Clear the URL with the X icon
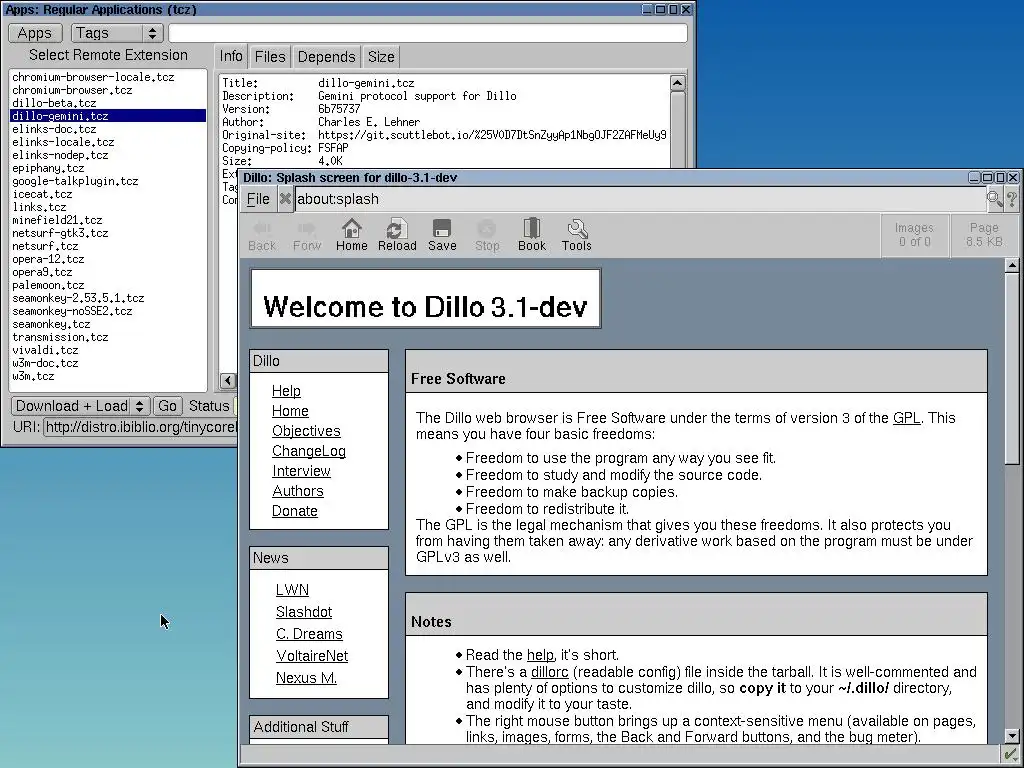 point(285,199)
